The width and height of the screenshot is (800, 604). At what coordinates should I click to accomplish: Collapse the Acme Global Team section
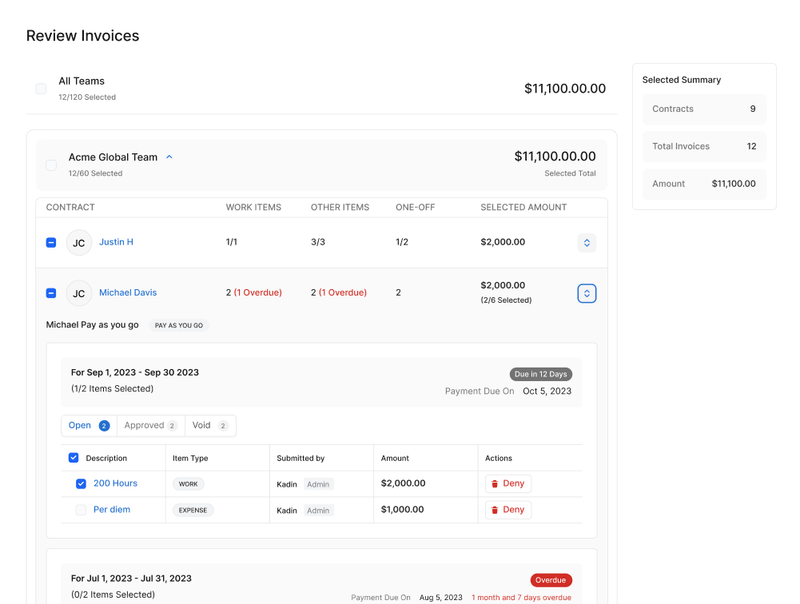pyautogui.click(x=169, y=157)
